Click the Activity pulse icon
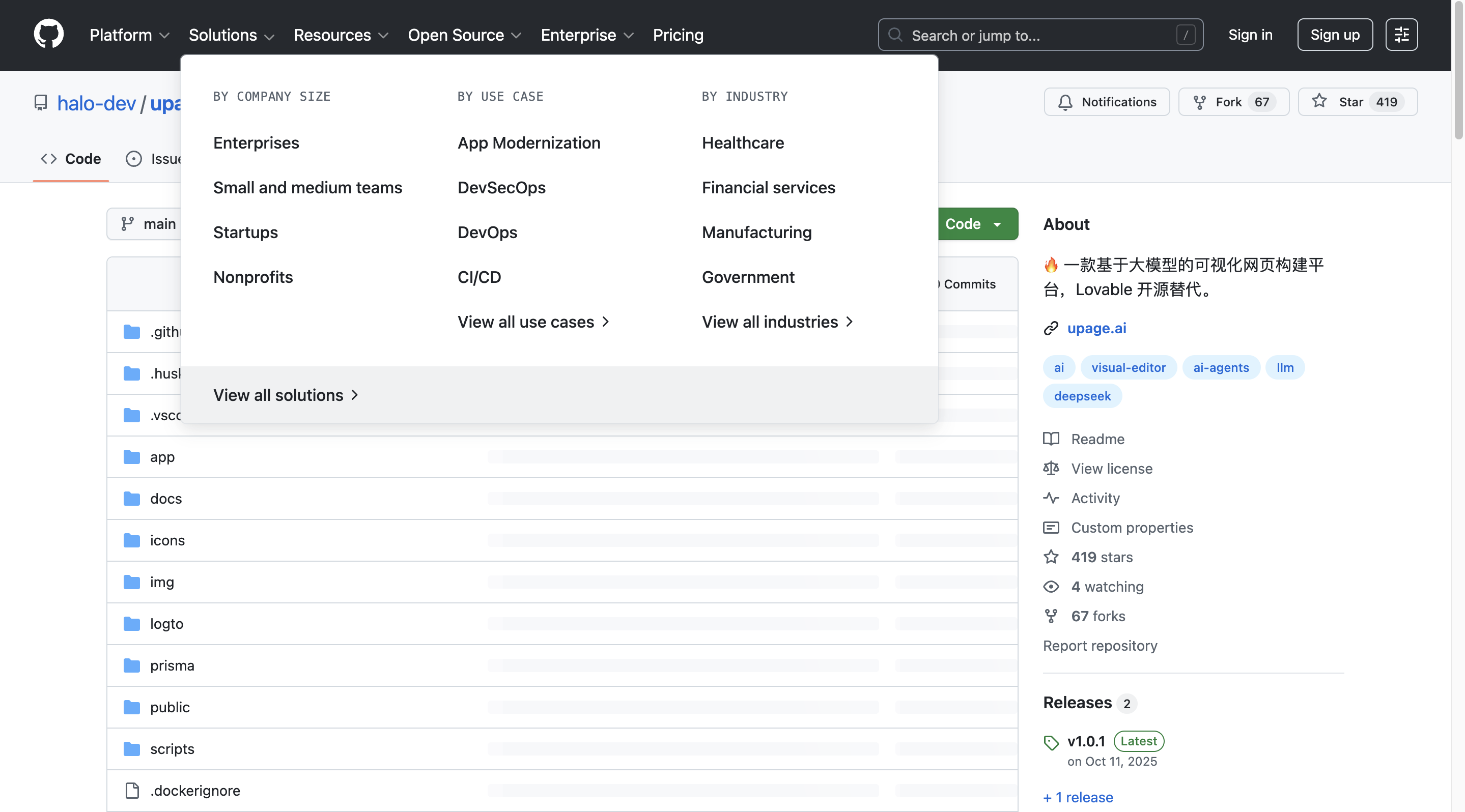Screen dimensions: 1465x812 [x=1051, y=498]
